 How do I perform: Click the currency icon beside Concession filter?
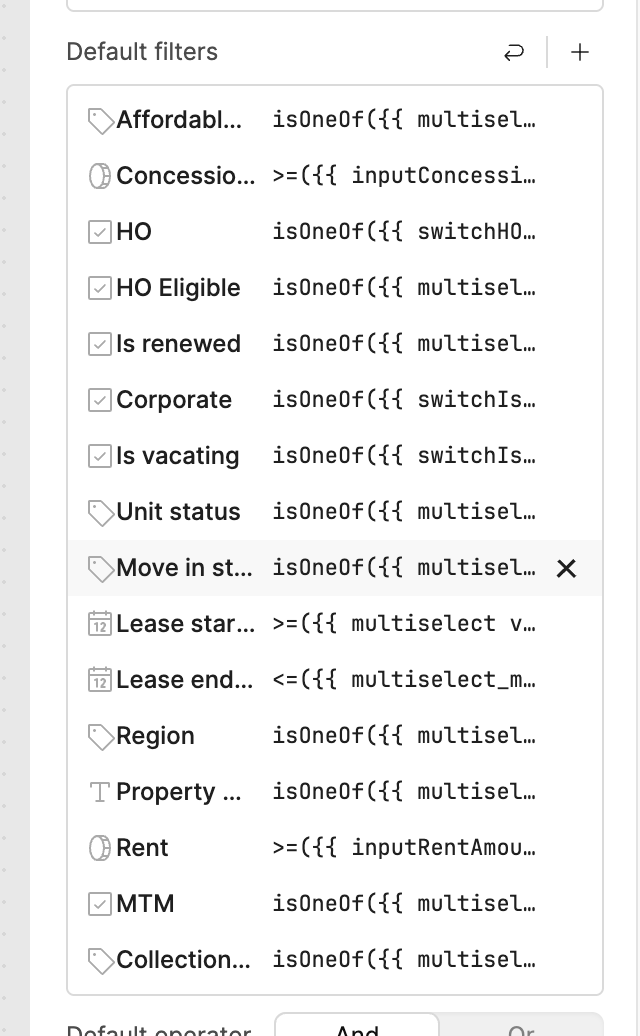(x=100, y=176)
